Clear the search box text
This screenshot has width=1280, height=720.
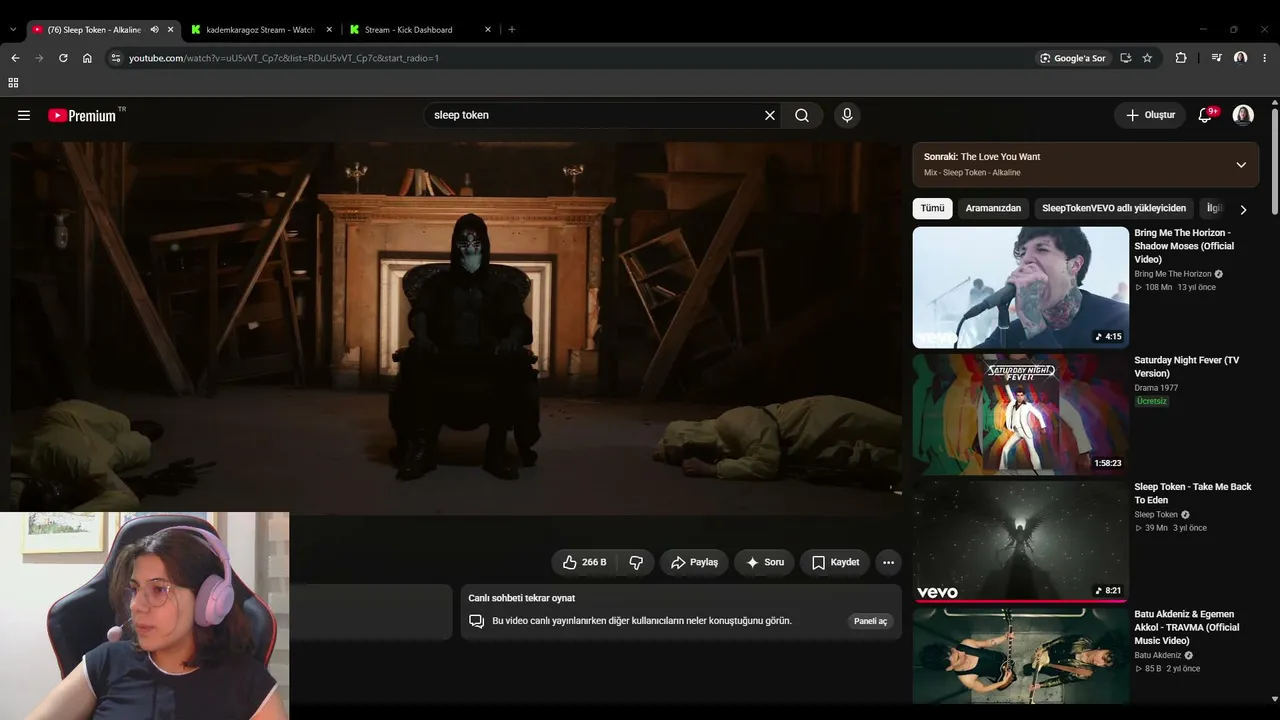tap(770, 115)
